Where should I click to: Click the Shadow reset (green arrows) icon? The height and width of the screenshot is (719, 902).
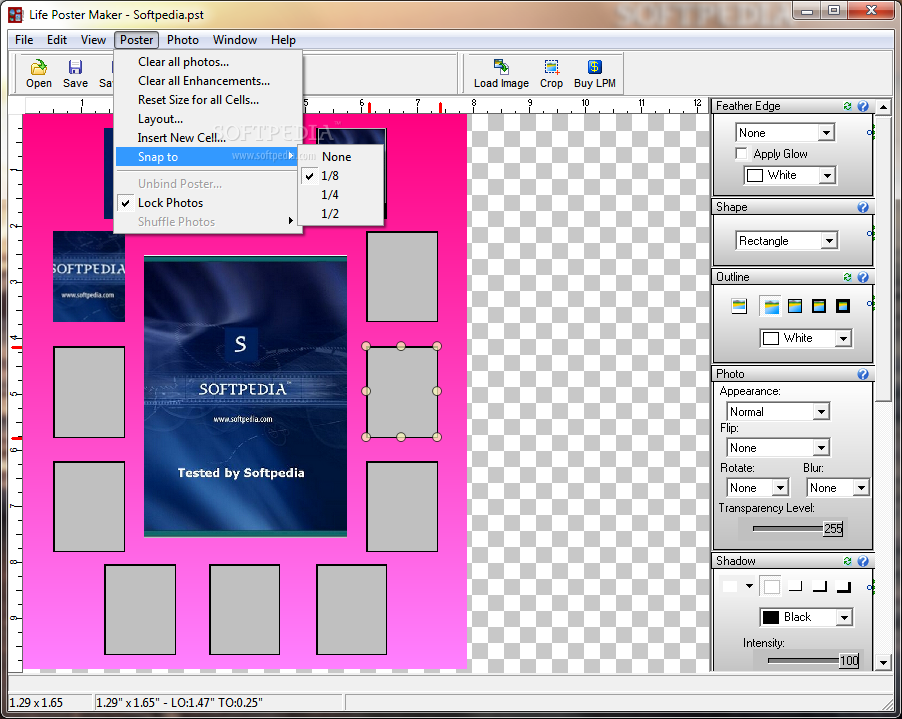coord(847,561)
